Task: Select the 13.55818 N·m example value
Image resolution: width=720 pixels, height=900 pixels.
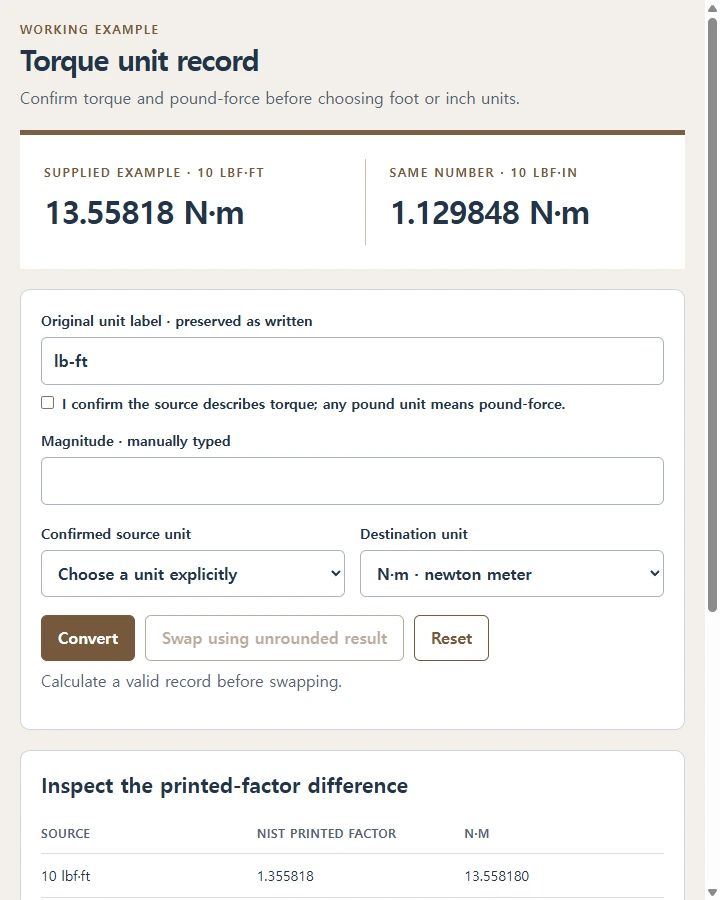Action: (x=145, y=213)
